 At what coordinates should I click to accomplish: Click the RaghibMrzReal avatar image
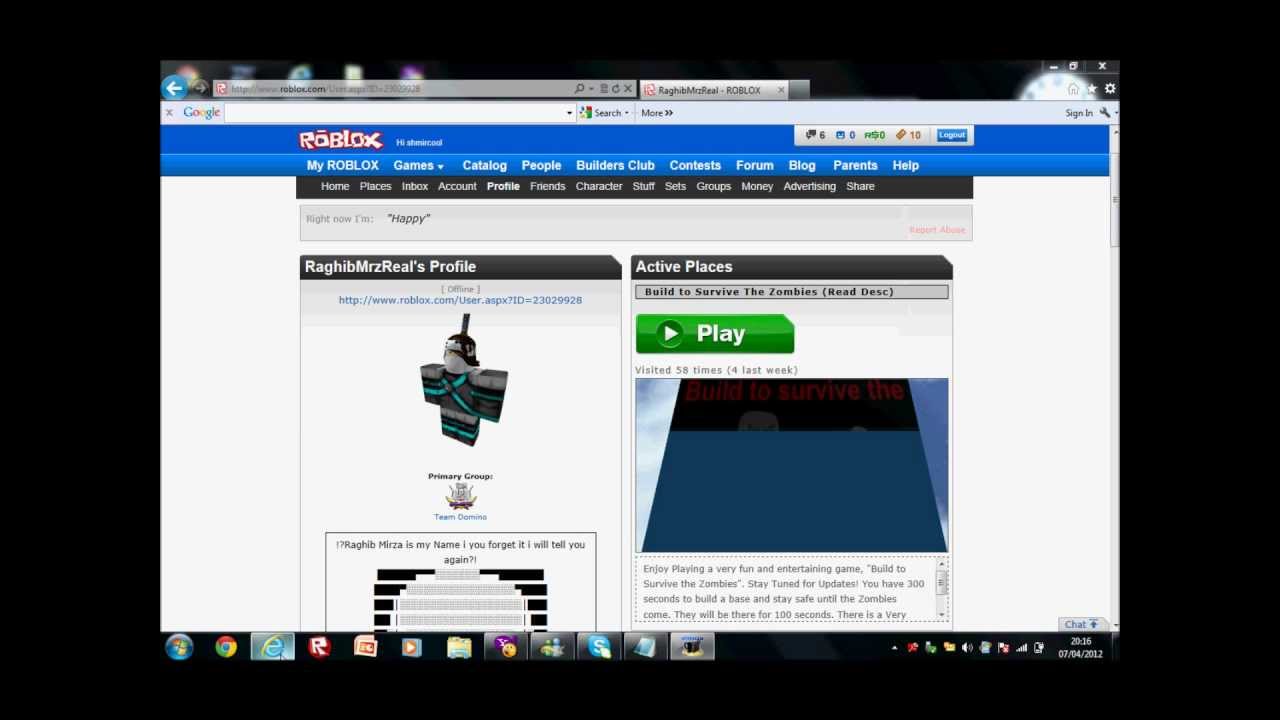click(463, 382)
